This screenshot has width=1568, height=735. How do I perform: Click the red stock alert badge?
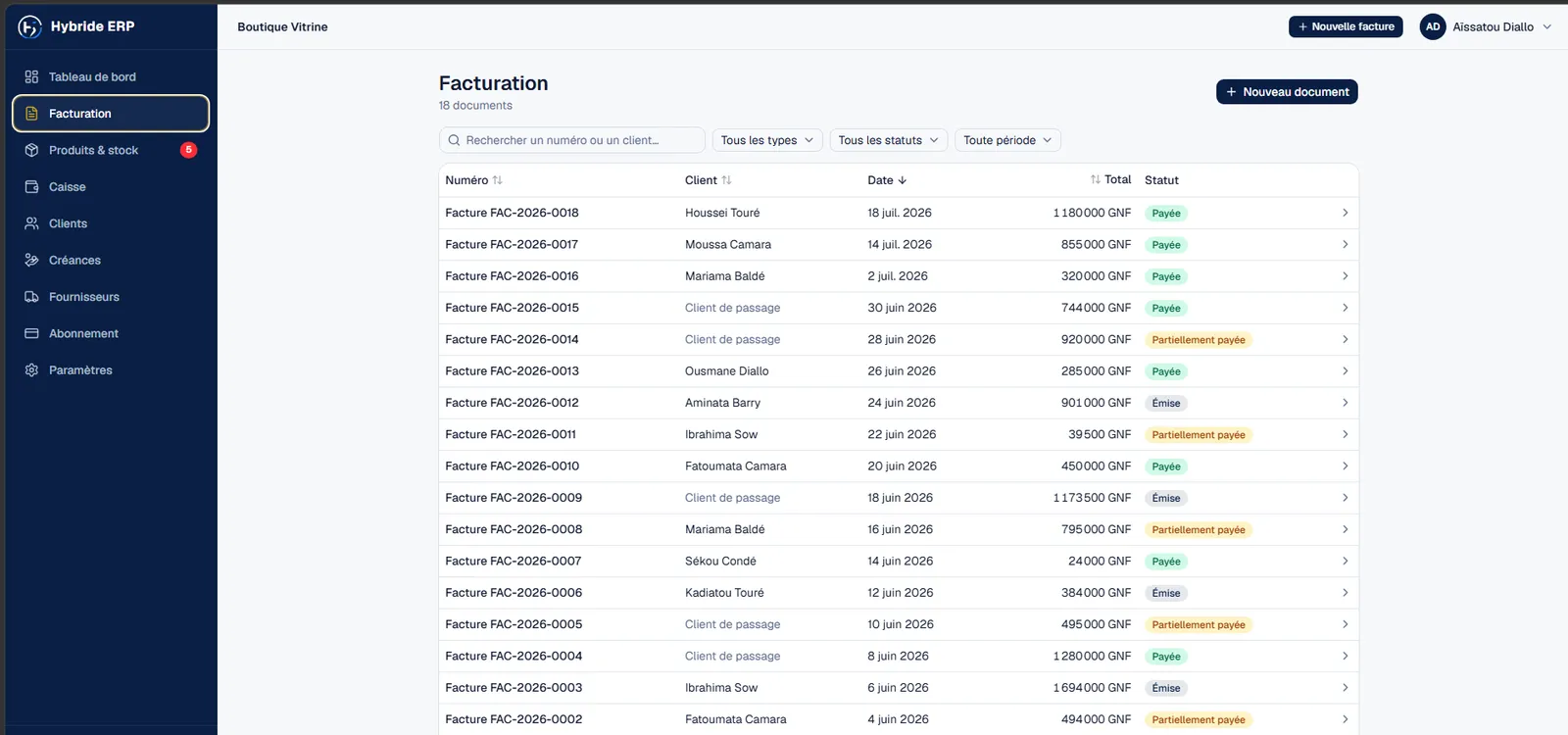(x=189, y=150)
